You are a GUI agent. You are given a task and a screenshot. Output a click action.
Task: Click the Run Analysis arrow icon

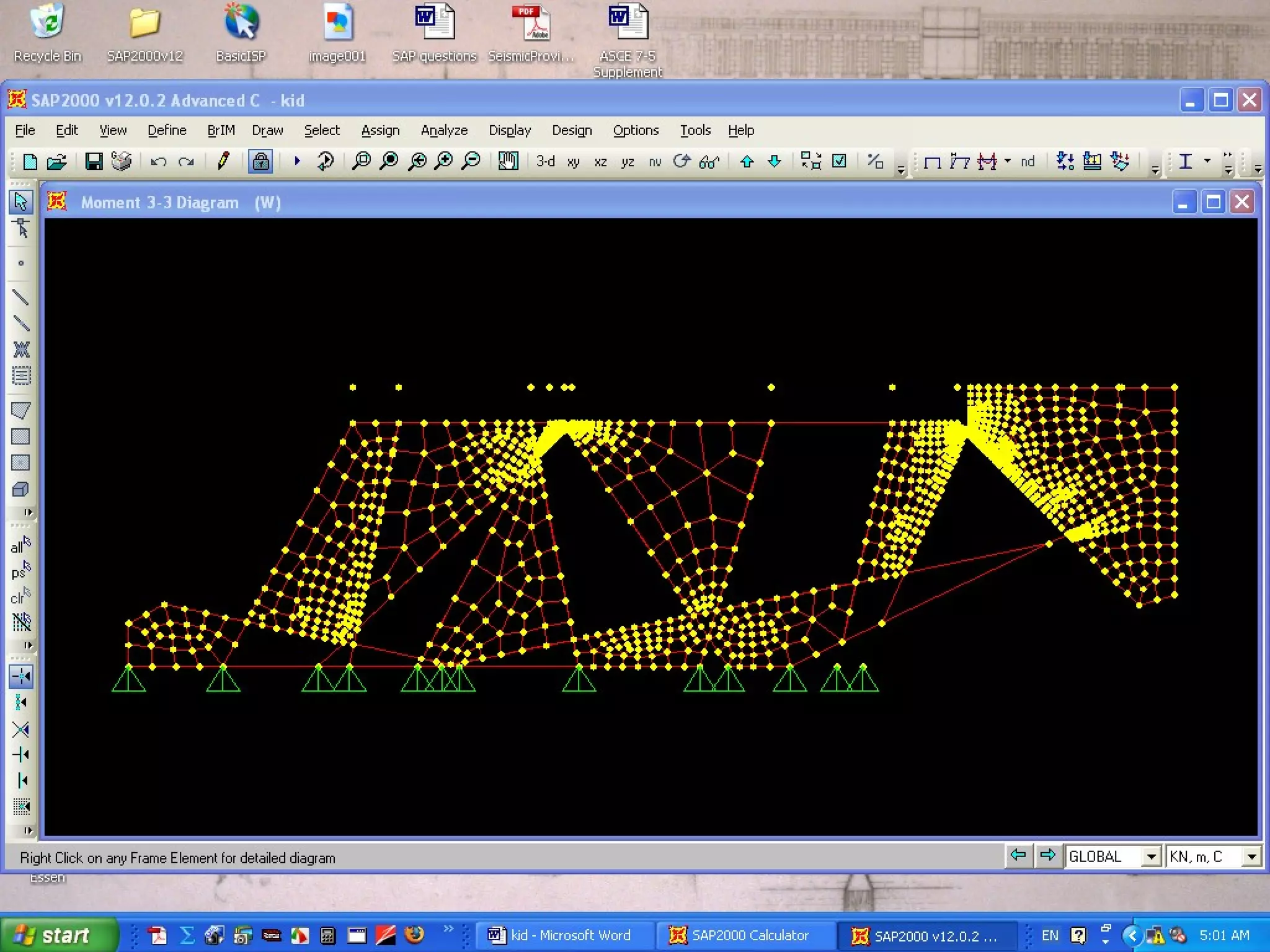[297, 162]
